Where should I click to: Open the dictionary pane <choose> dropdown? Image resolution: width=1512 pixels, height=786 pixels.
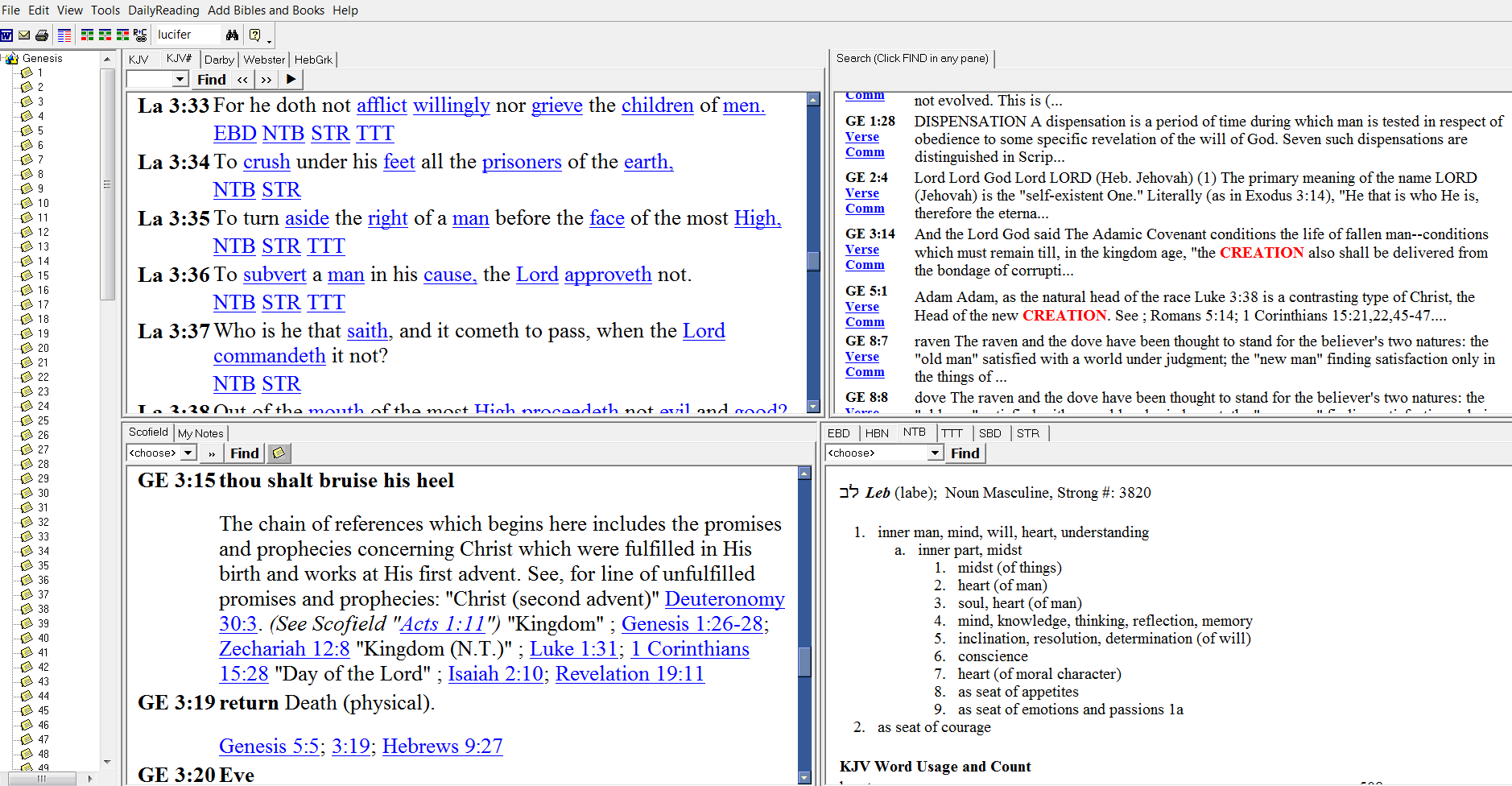click(x=935, y=453)
